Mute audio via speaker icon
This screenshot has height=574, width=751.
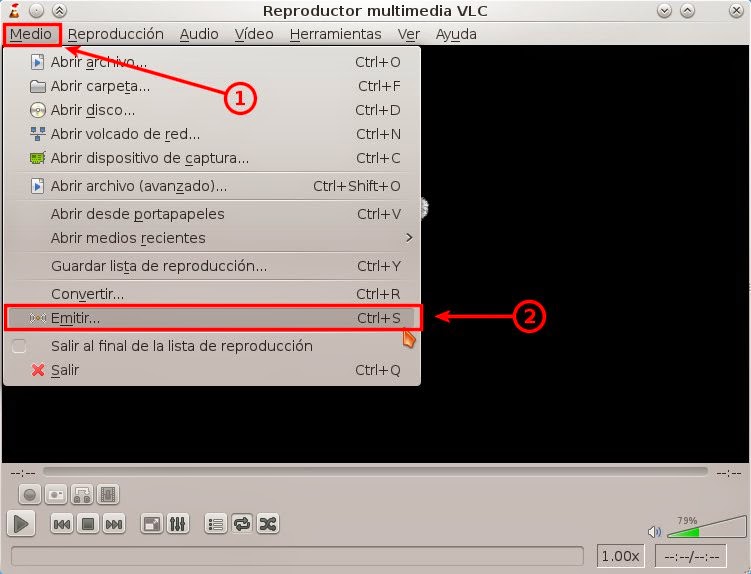click(x=654, y=532)
